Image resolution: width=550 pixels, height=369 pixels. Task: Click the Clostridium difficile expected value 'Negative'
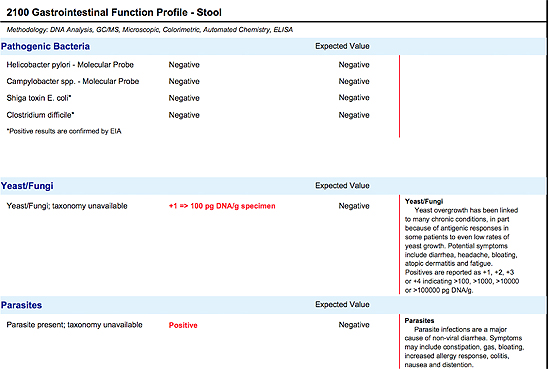pyautogui.click(x=354, y=115)
